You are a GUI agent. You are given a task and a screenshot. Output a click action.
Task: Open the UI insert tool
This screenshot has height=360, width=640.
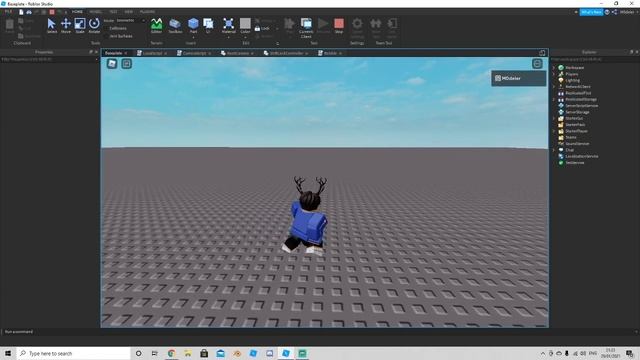[x=208, y=25]
